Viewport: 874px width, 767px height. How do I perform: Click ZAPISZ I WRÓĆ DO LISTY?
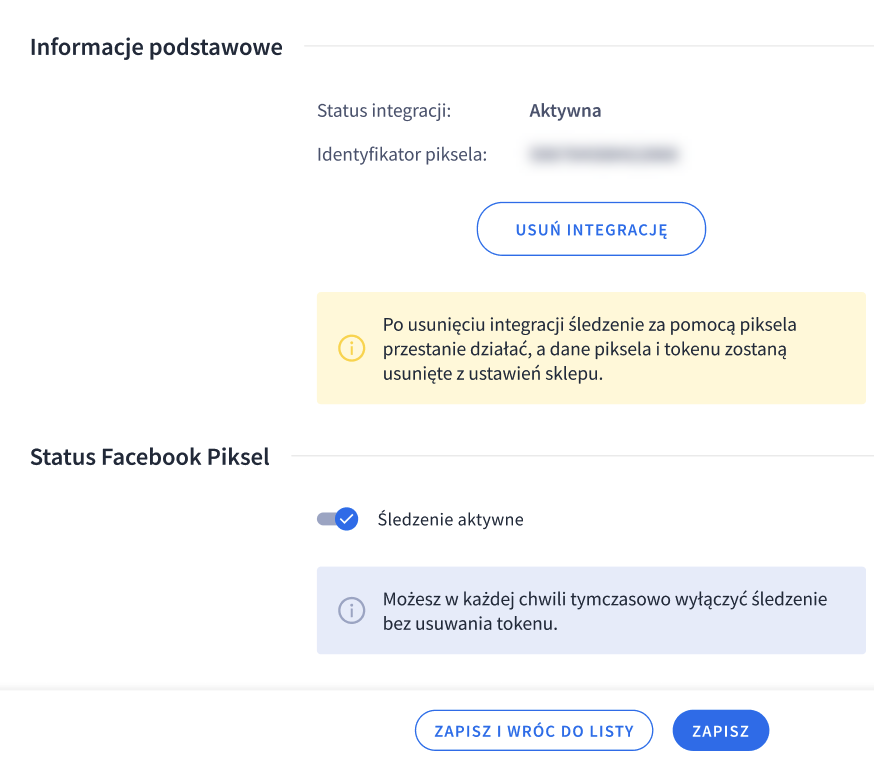point(534,731)
